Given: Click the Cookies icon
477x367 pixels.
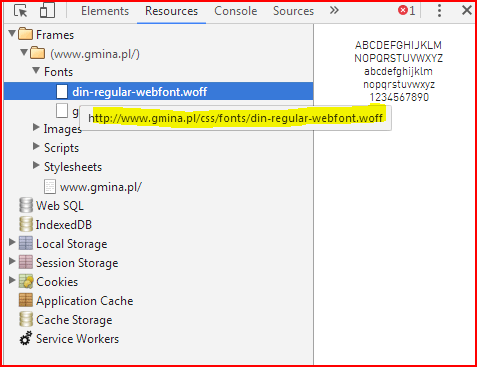Looking at the screenshot, I should pos(26,281).
